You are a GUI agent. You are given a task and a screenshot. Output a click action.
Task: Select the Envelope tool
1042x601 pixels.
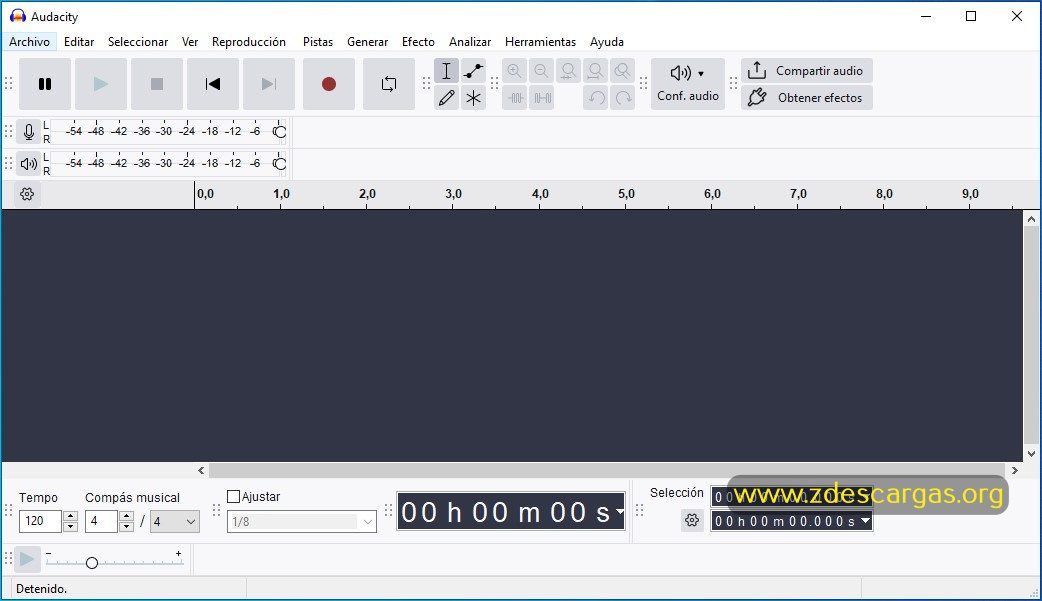pyautogui.click(x=473, y=70)
